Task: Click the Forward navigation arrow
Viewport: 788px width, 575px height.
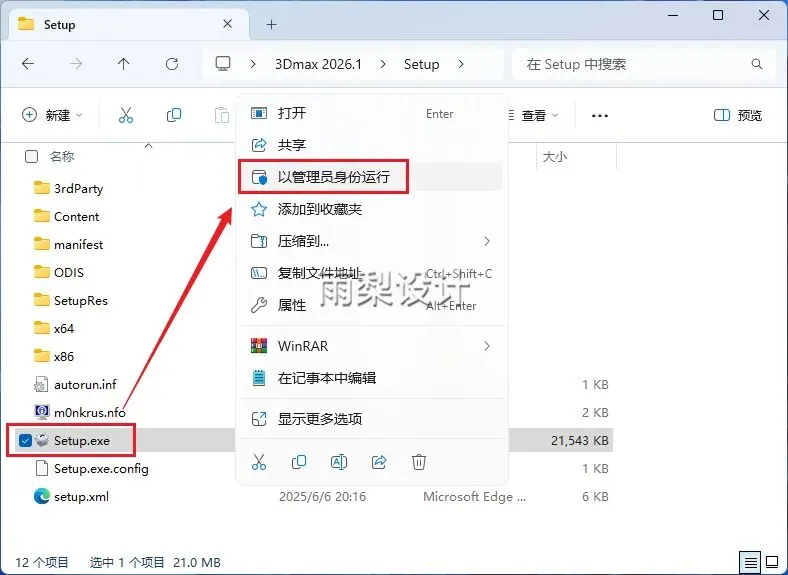Action: point(76,64)
